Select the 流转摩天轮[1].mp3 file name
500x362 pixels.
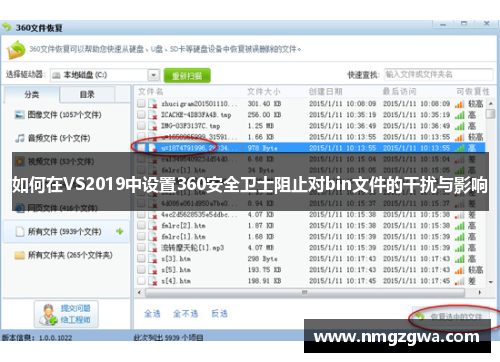(x=192, y=248)
